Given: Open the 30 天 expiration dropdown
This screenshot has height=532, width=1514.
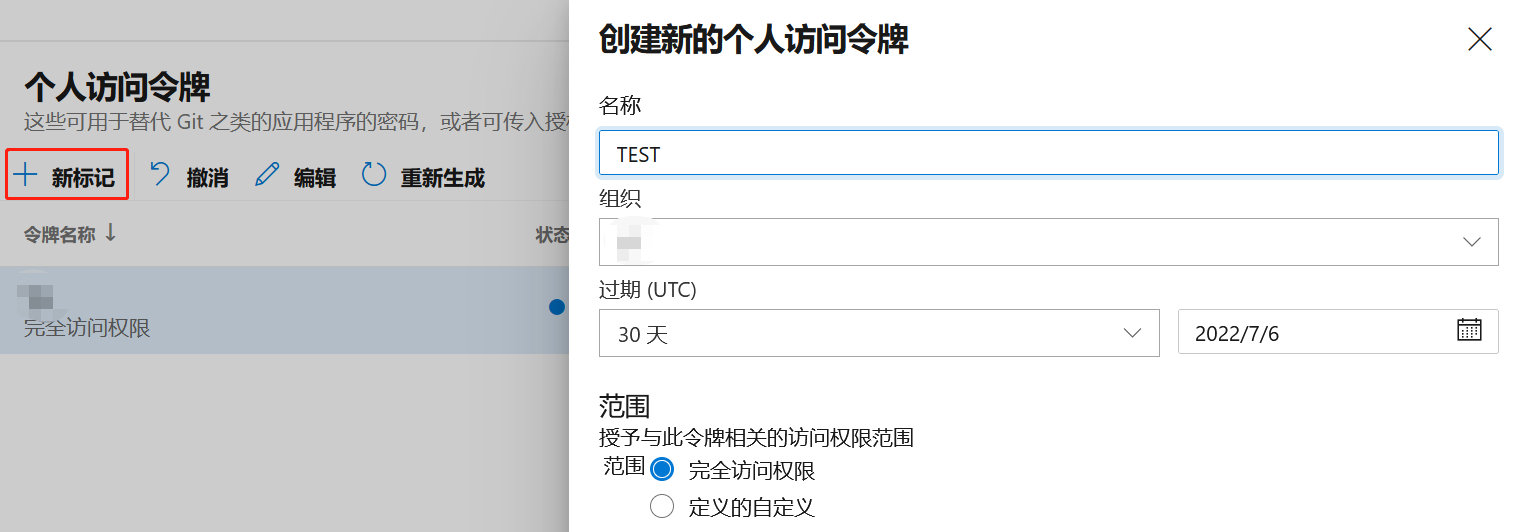Looking at the screenshot, I should click(x=879, y=333).
